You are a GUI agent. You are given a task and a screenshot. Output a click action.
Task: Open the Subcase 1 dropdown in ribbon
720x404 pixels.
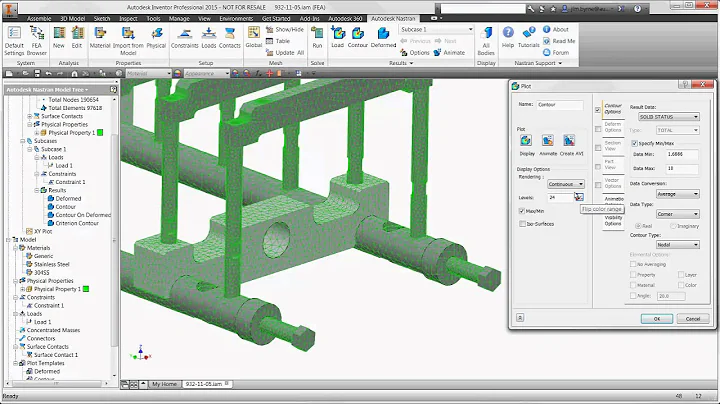pos(436,29)
